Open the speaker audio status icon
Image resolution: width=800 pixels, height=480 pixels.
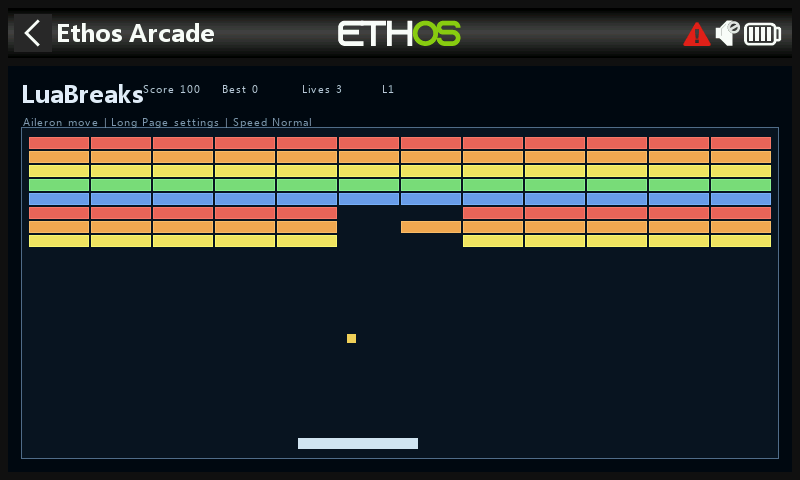point(727,33)
